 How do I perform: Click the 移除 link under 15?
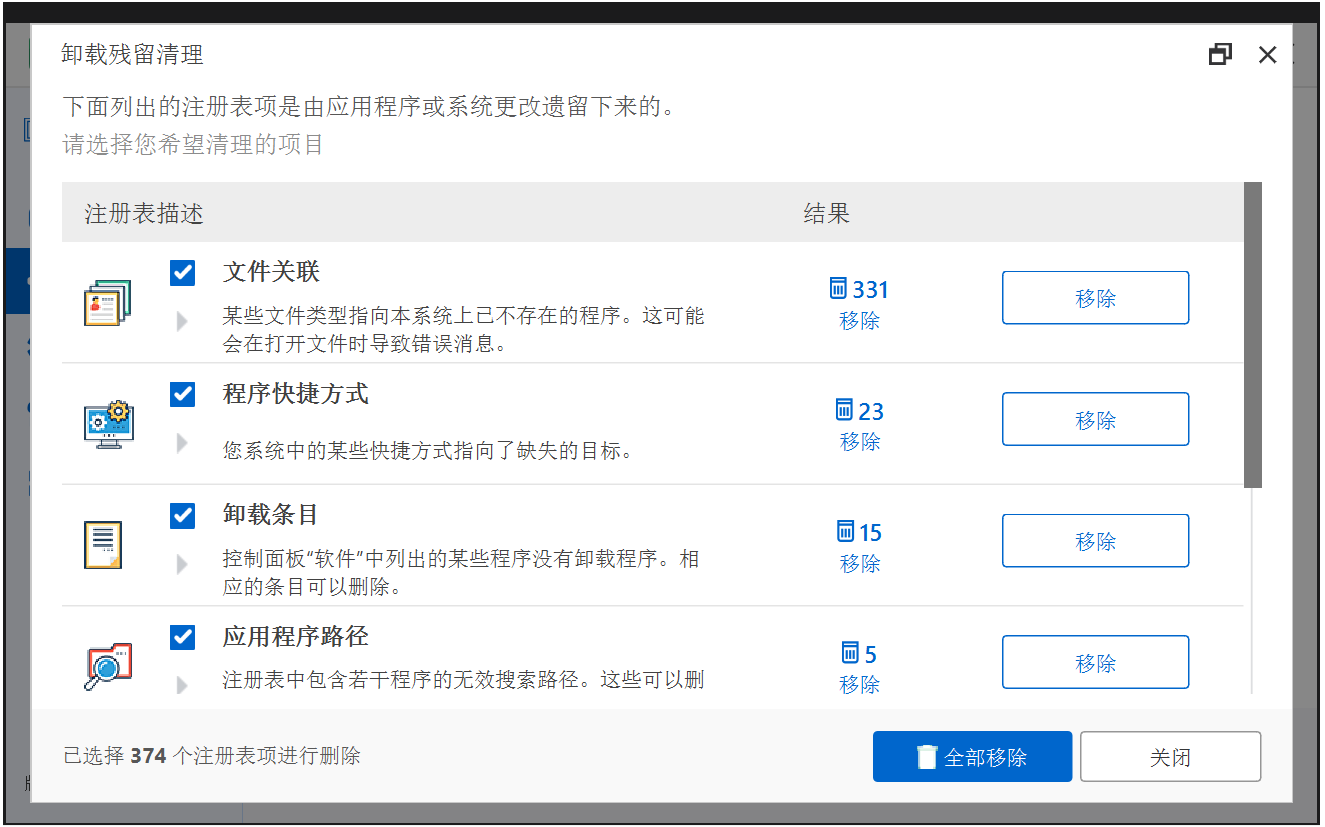point(860,564)
